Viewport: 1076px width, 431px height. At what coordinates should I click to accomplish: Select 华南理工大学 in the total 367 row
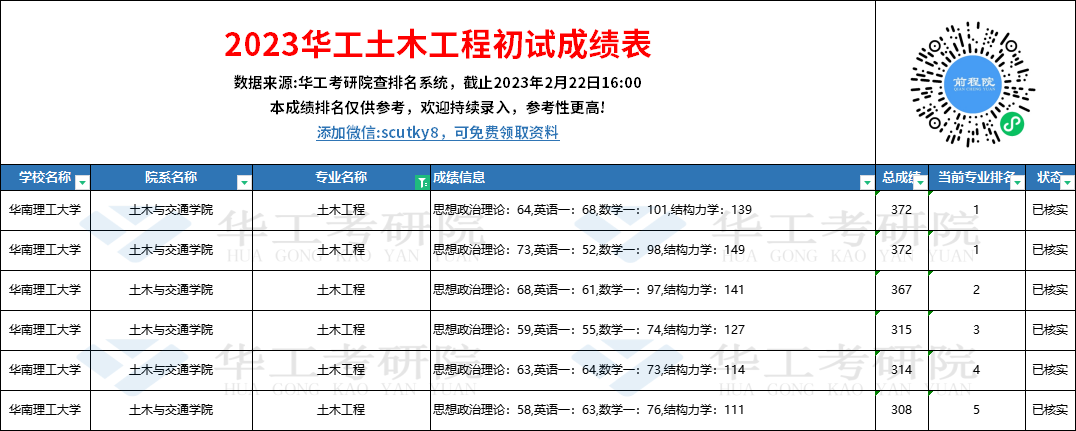pyautogui.click(x=45, y=290)
